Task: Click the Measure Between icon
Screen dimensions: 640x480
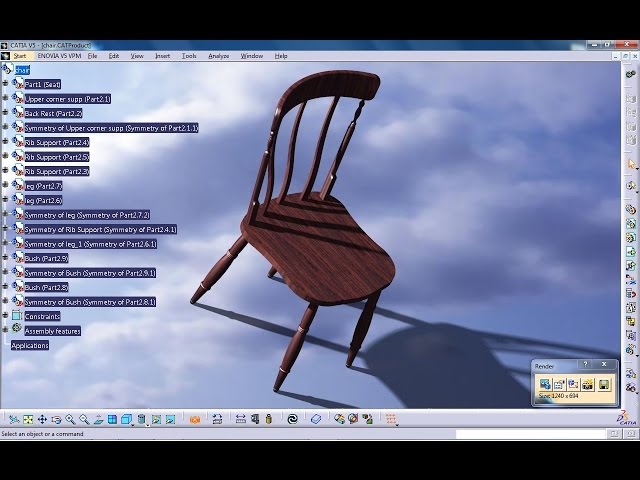Action: click(x=241, y=419)
